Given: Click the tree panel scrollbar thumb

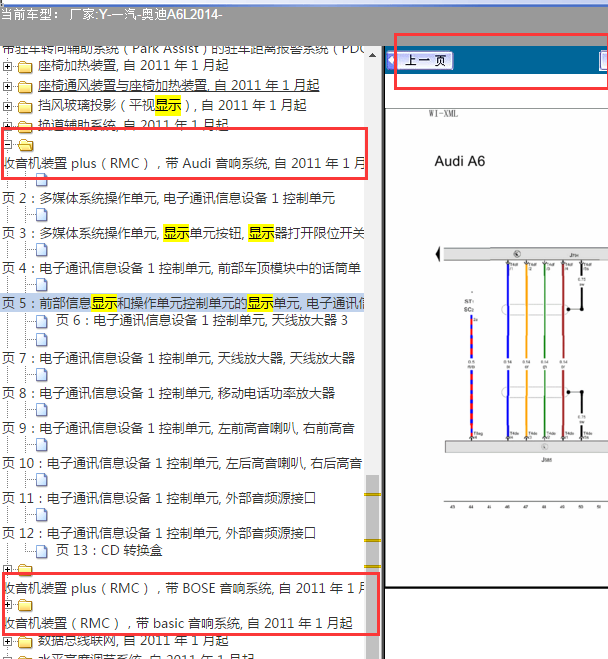Looking at the screenshot, I should click(372, 567).
